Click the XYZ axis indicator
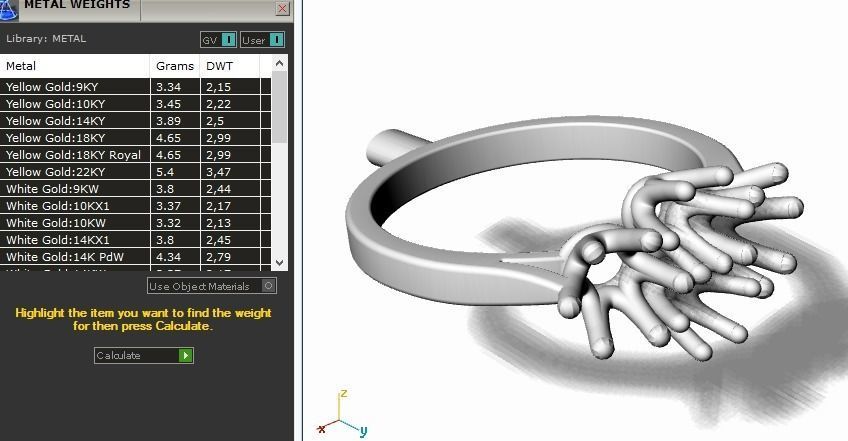Viewport: 848px width, 441px height. 342,414
